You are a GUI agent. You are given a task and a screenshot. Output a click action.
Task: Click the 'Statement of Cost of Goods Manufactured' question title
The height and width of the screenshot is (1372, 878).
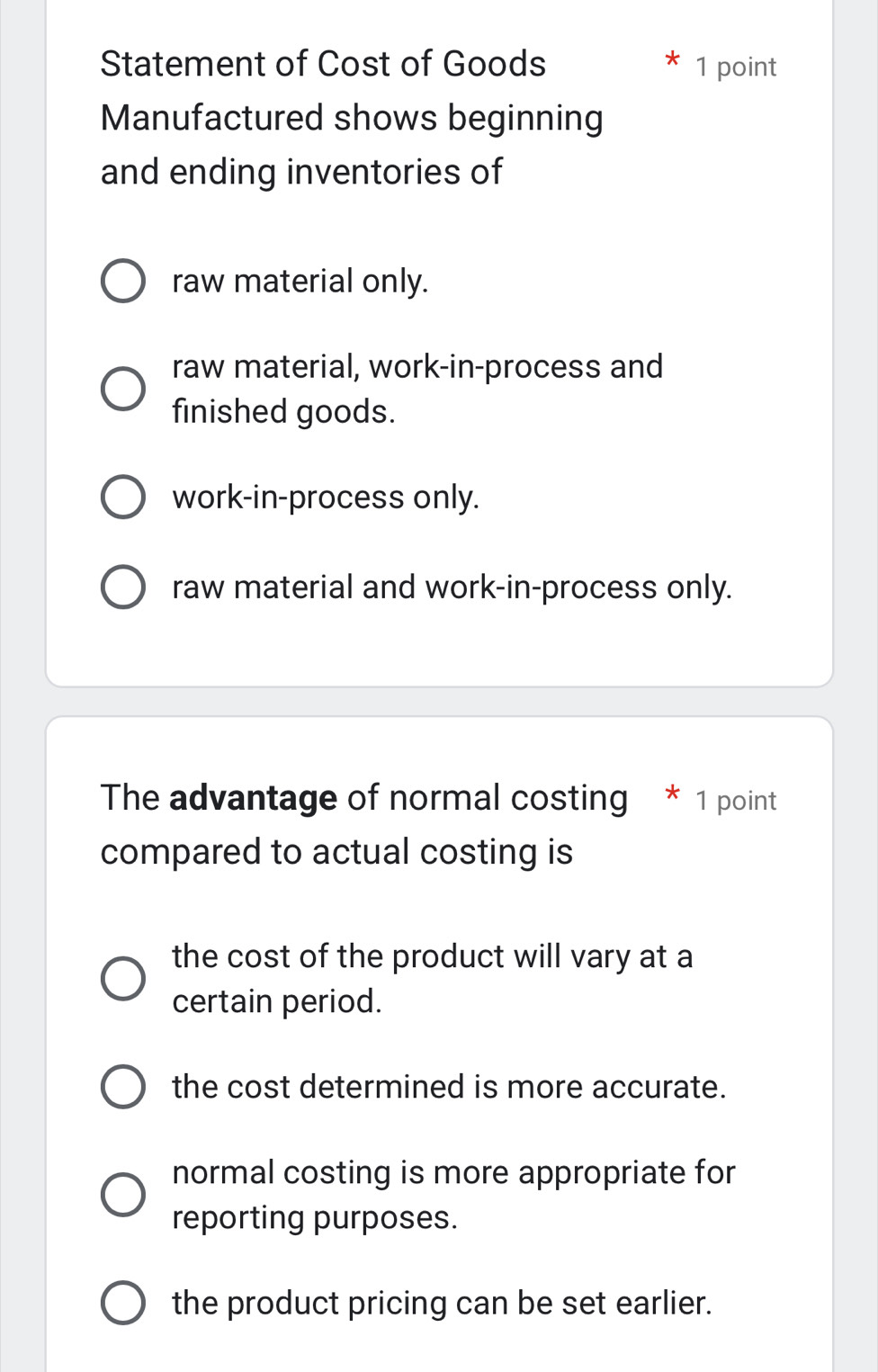click(351, 118)
